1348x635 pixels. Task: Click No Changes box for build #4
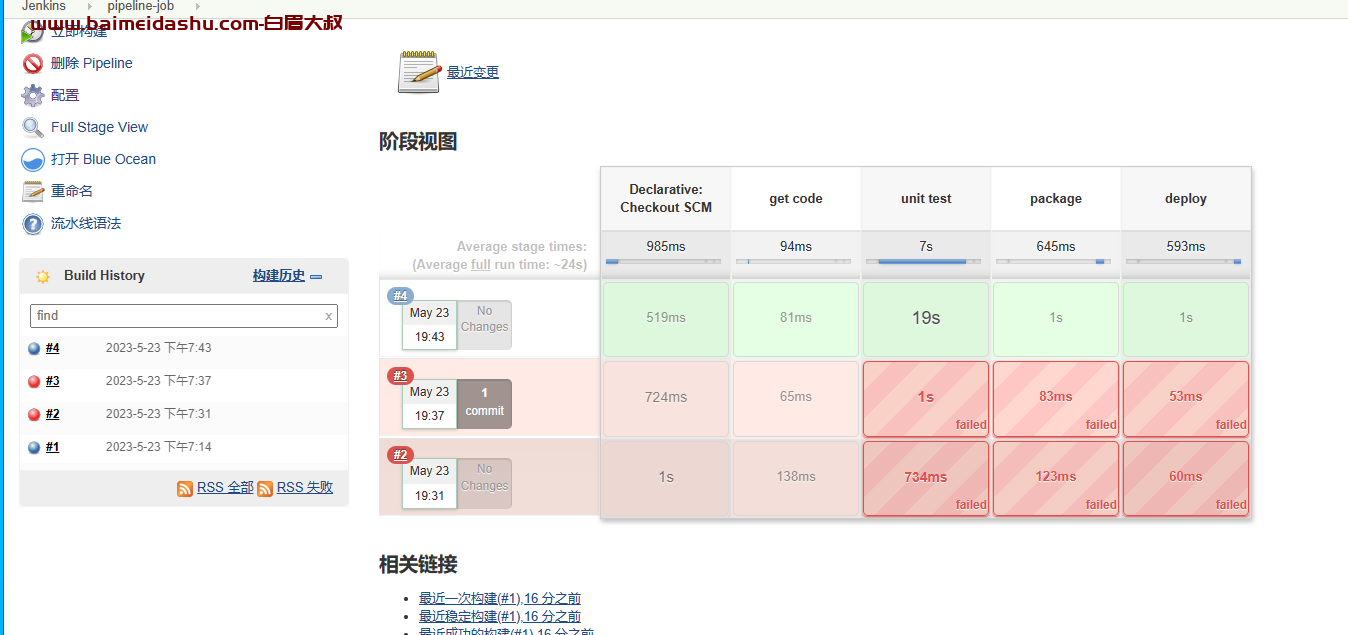[x=485, y=325]
